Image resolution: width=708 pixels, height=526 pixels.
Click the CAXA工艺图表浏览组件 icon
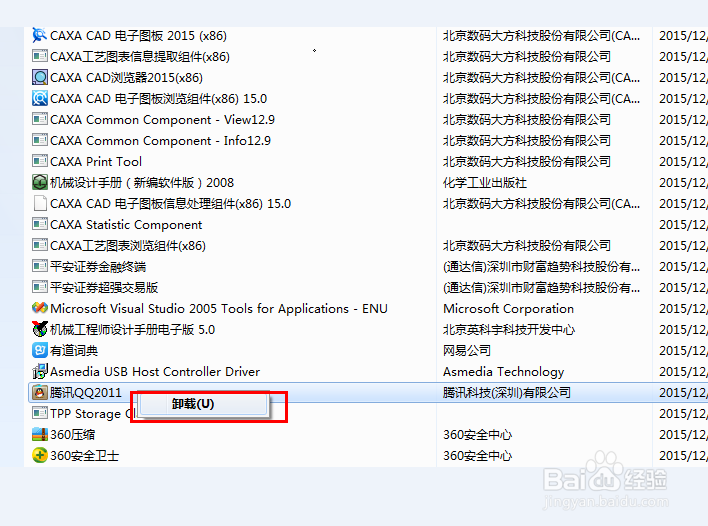pyautogui.click(x=40, y=245)
